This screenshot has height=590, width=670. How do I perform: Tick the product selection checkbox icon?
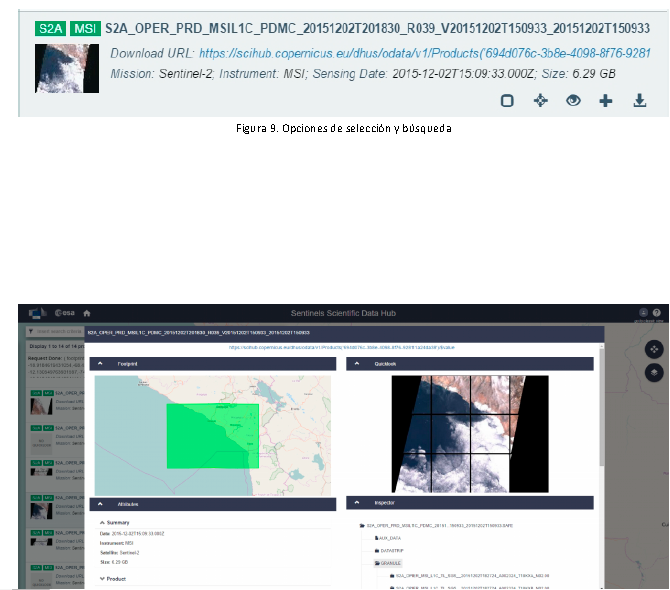507,101
